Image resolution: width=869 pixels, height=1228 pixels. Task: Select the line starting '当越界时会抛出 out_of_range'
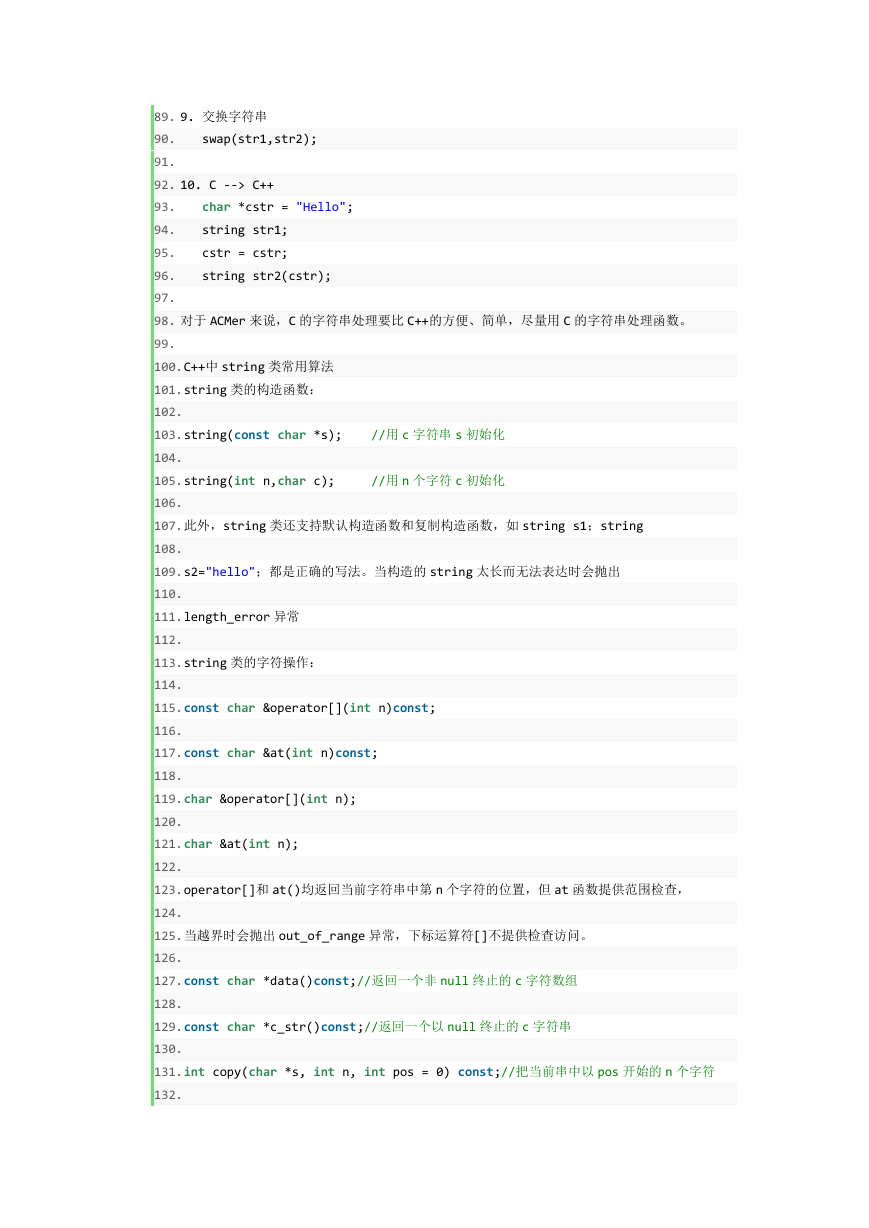[386, 936]
